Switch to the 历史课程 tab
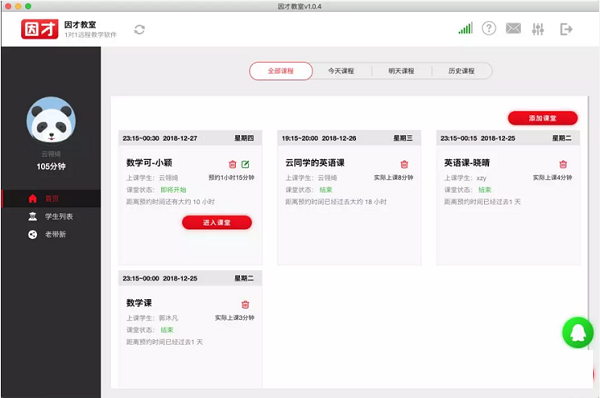The width and height of the screenshot is (600, 398). coord(461,71)
